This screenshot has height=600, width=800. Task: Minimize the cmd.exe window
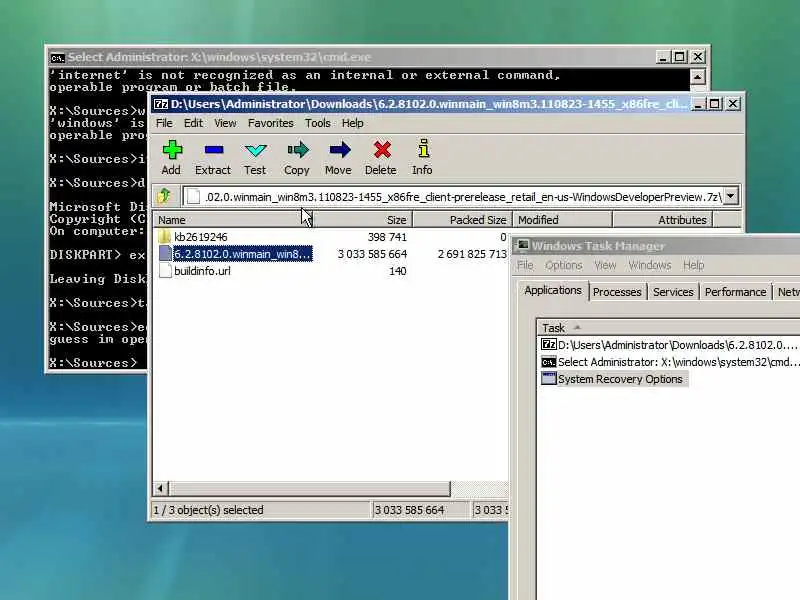coord(662,57)
